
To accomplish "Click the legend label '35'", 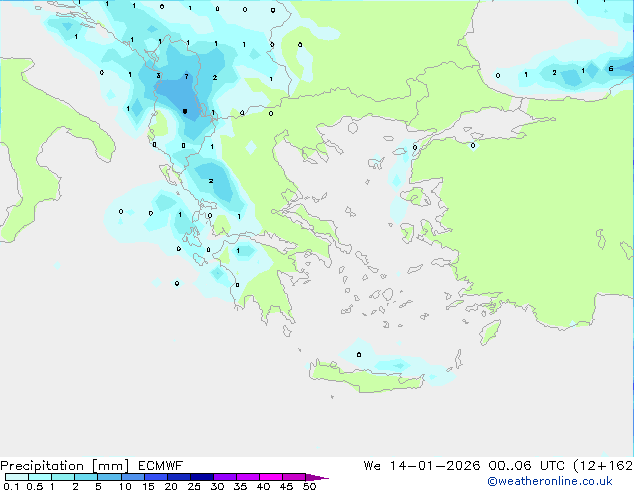I will (240, 486).
